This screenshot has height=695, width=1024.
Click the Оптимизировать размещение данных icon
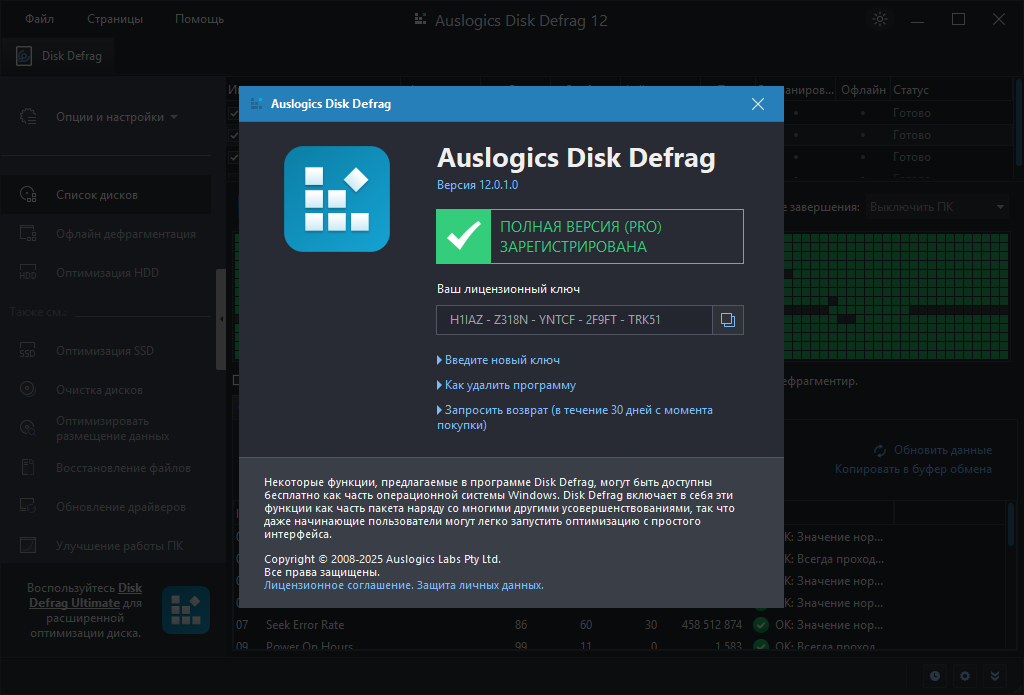click(27, 428)
